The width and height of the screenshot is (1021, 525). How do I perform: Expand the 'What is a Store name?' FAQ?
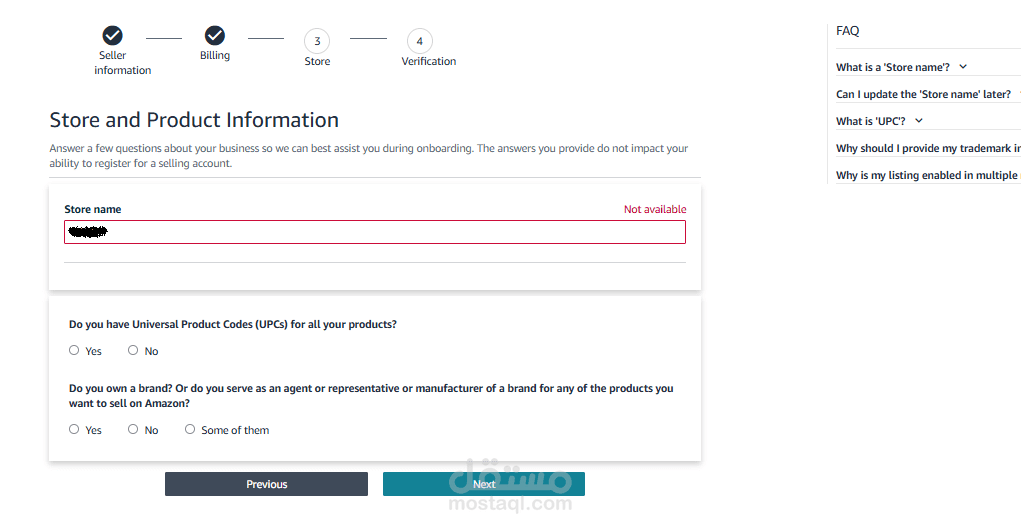point(900,67)
